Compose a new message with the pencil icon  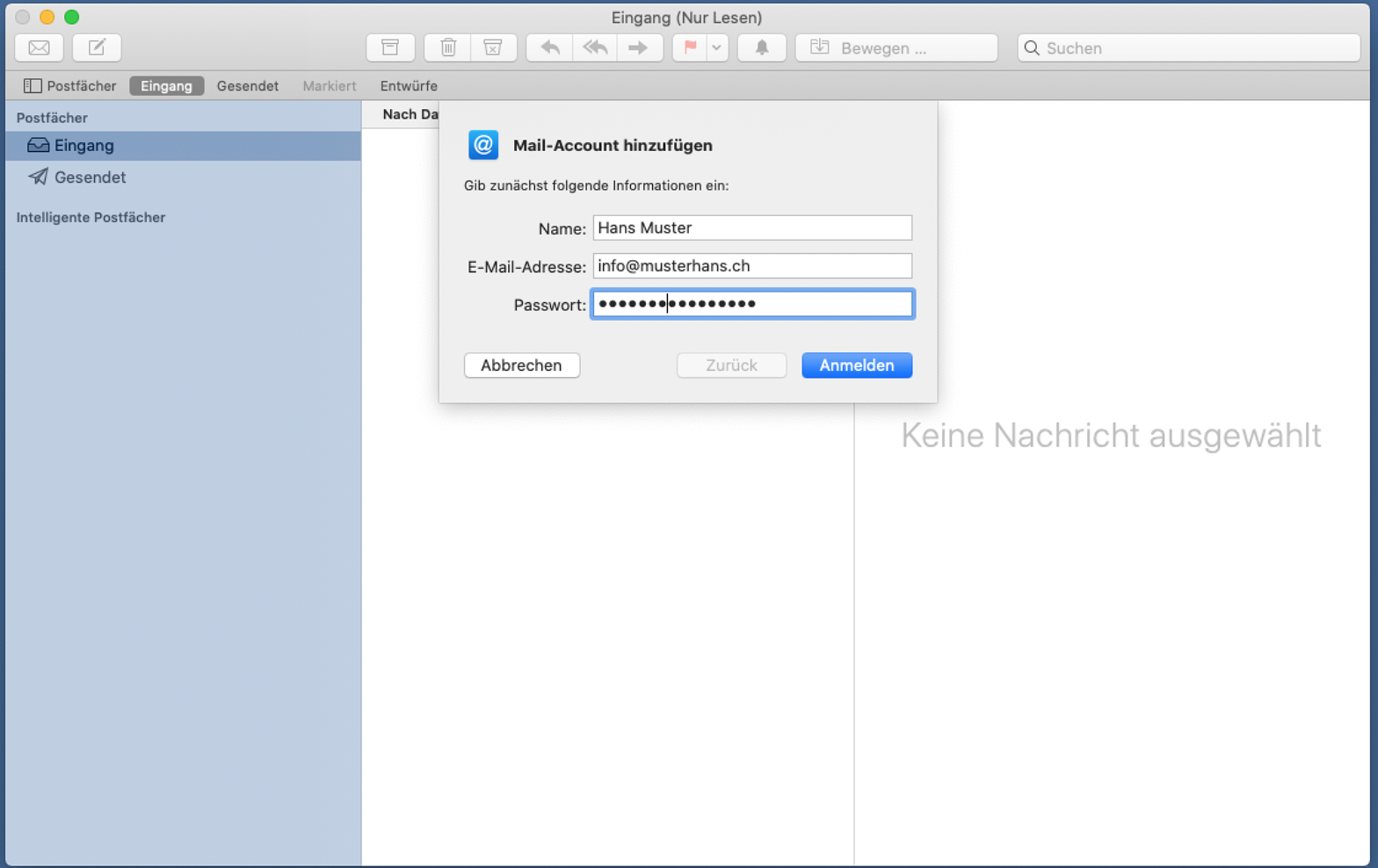(97, 47)
